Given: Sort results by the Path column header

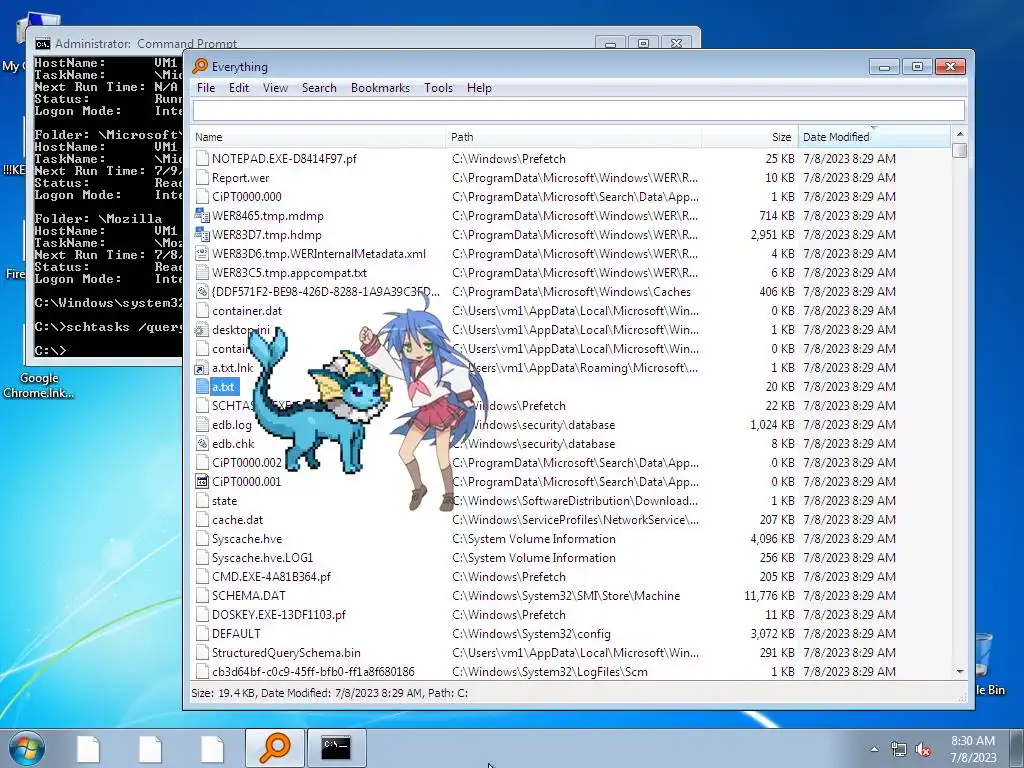Looking at the screenshot, I should pyautogui.click(x=573, y=137).
